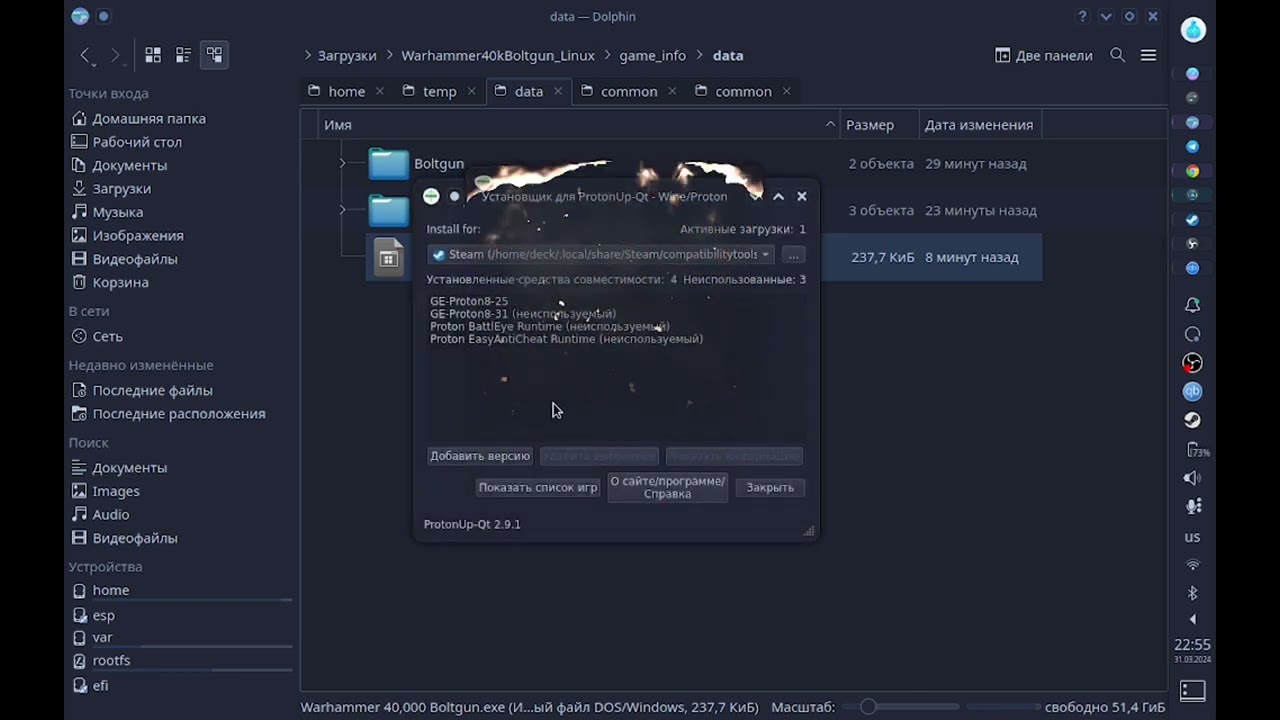Switch Dolphin to icons view mode

click(x=153, y=56)
